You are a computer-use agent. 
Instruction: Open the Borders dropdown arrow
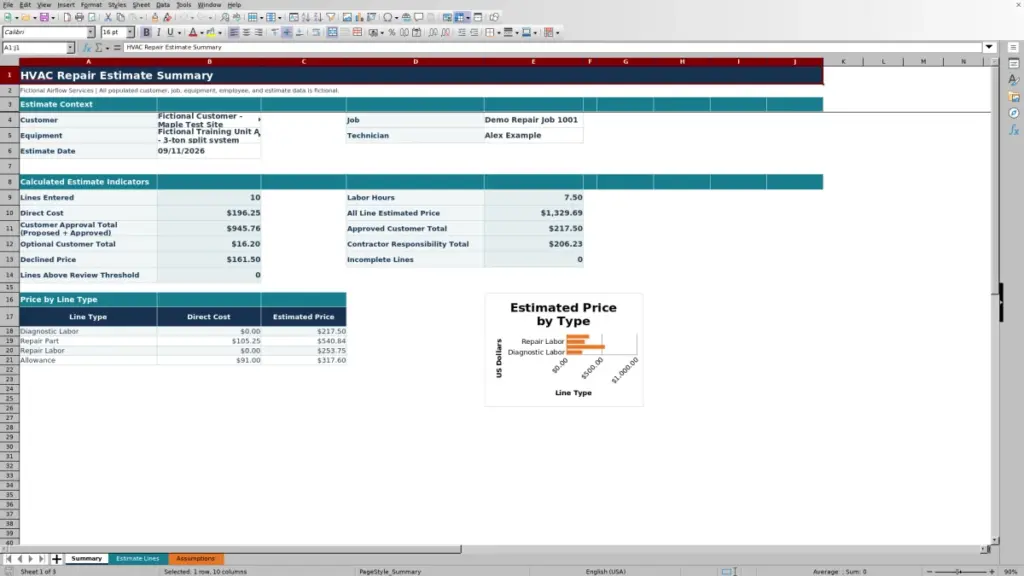(x=498, y=33)
